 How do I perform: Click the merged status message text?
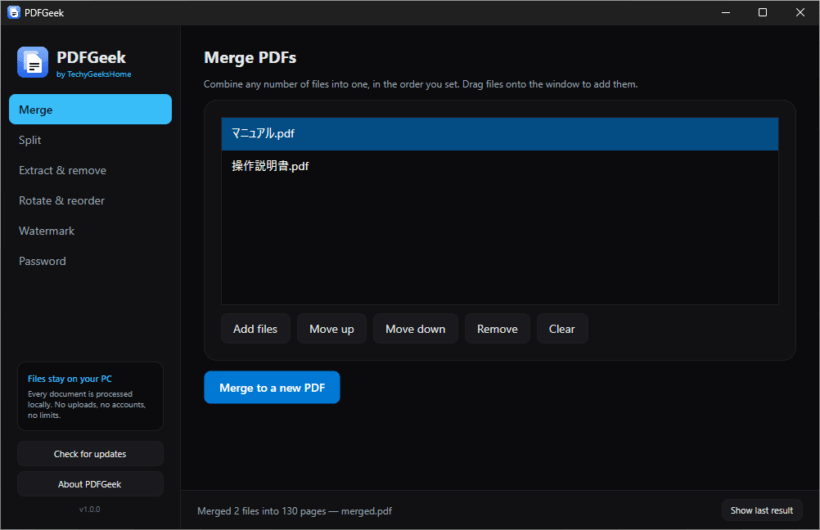coord(294,511)
